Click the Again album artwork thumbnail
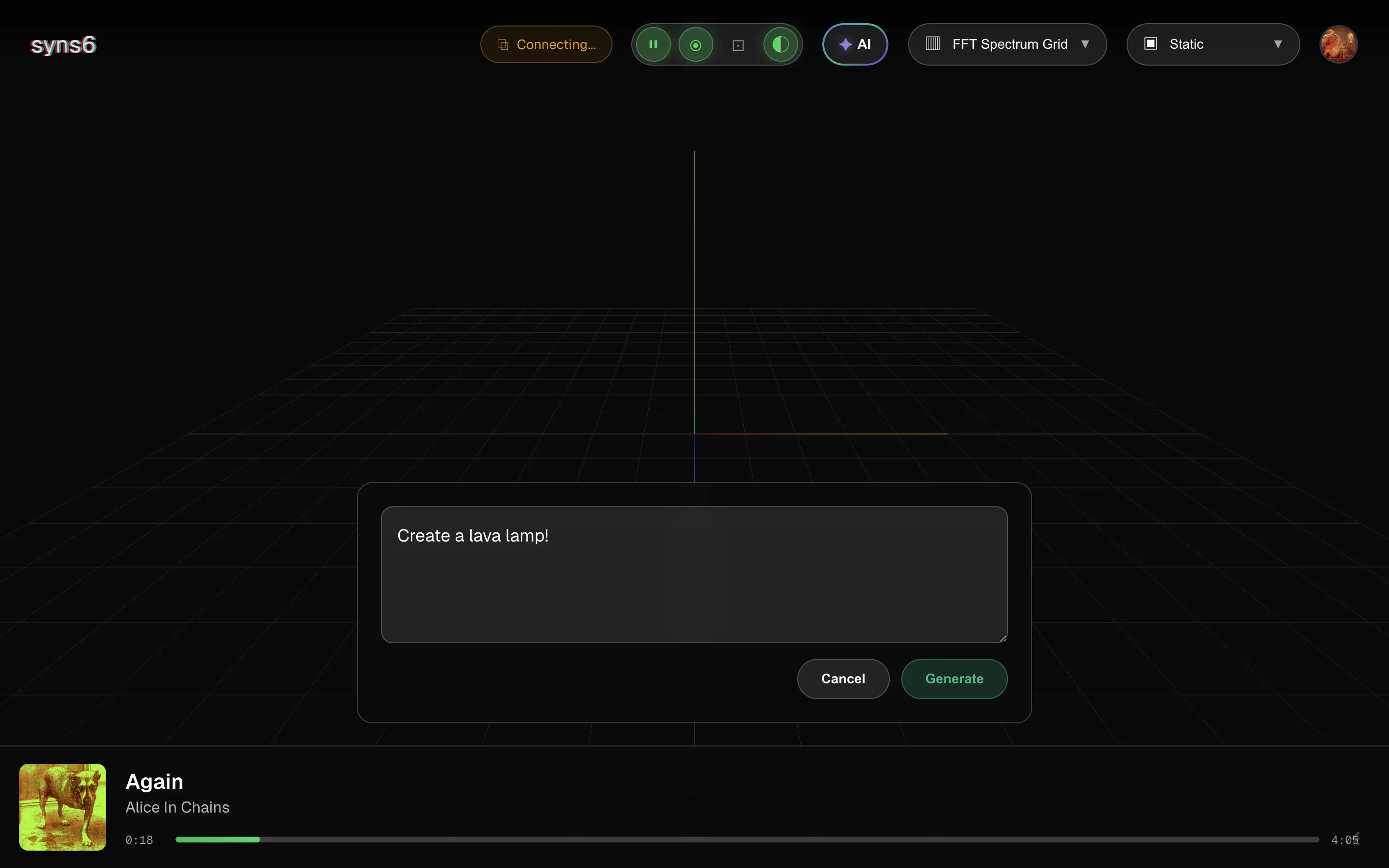Image resolution: width=1389 pixels, height=868 pixels. pos(62,807)
